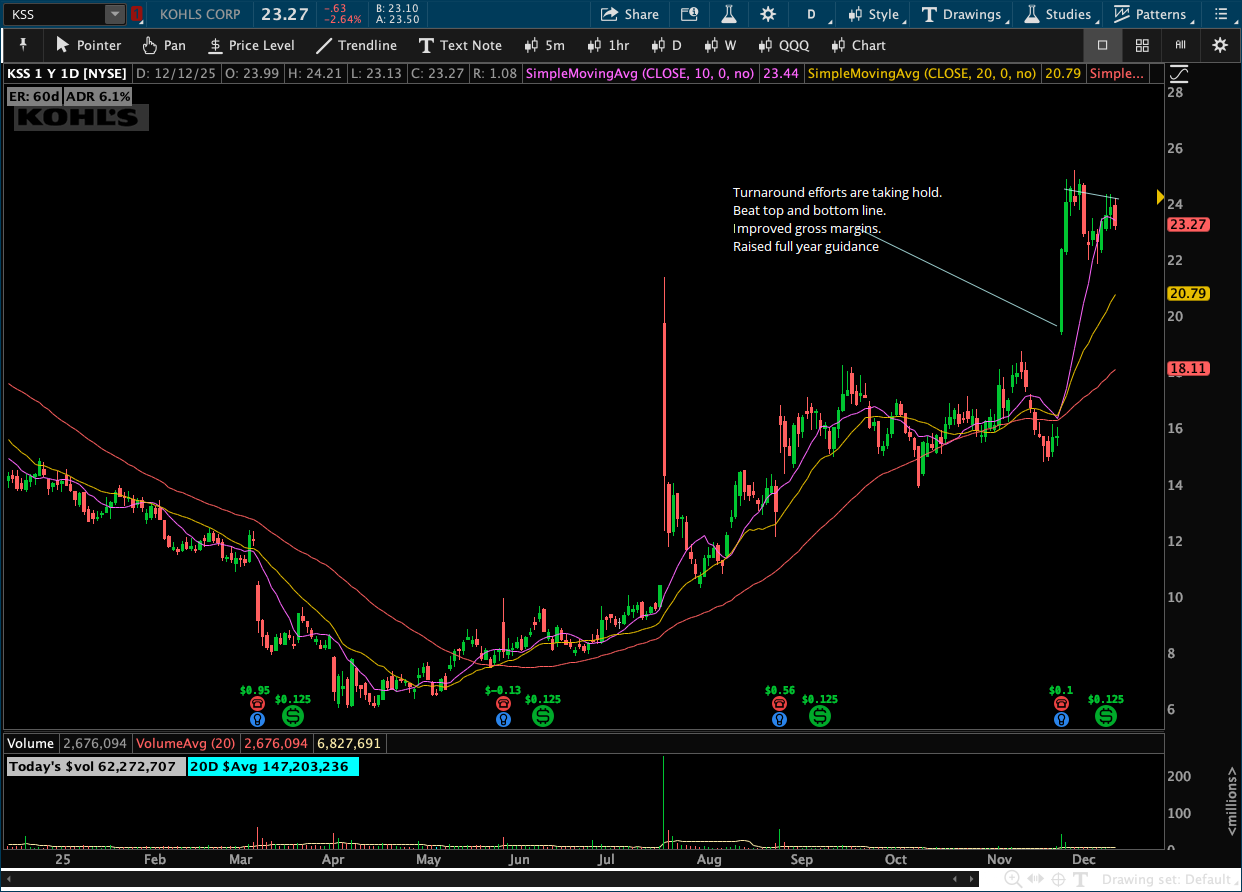Open the D timeframe selector
1242x892 pixels.
click(x=812, y=14)
